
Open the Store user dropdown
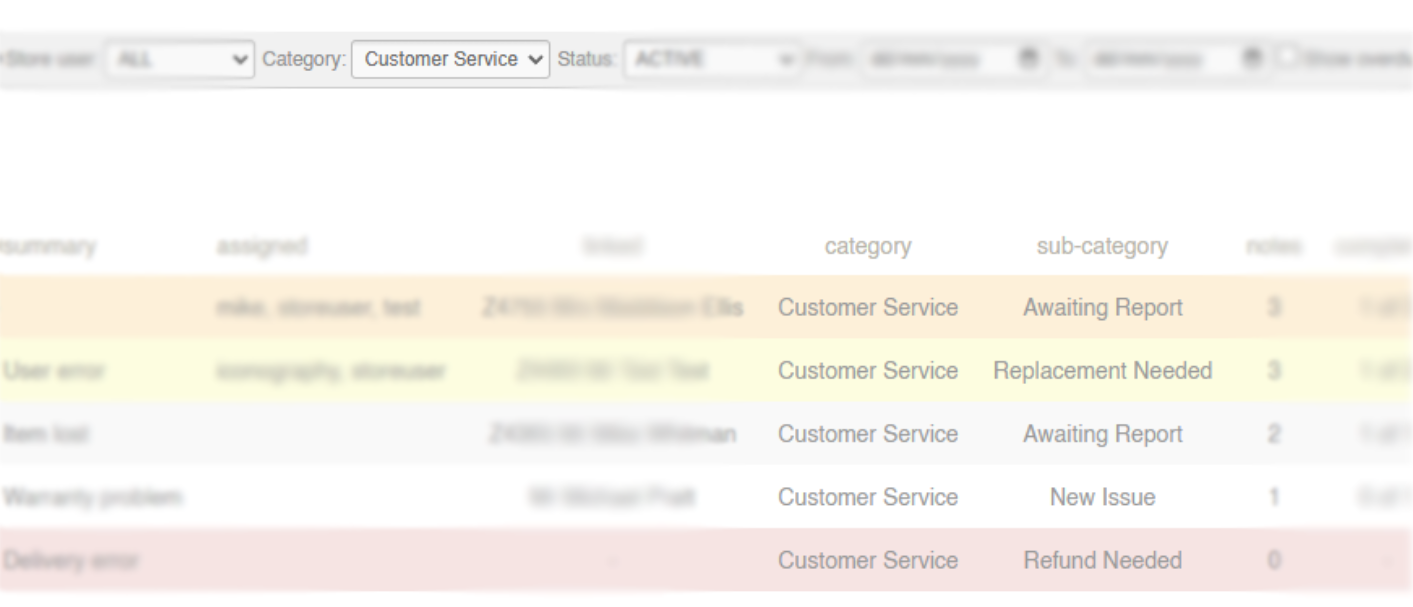point(177,59)
